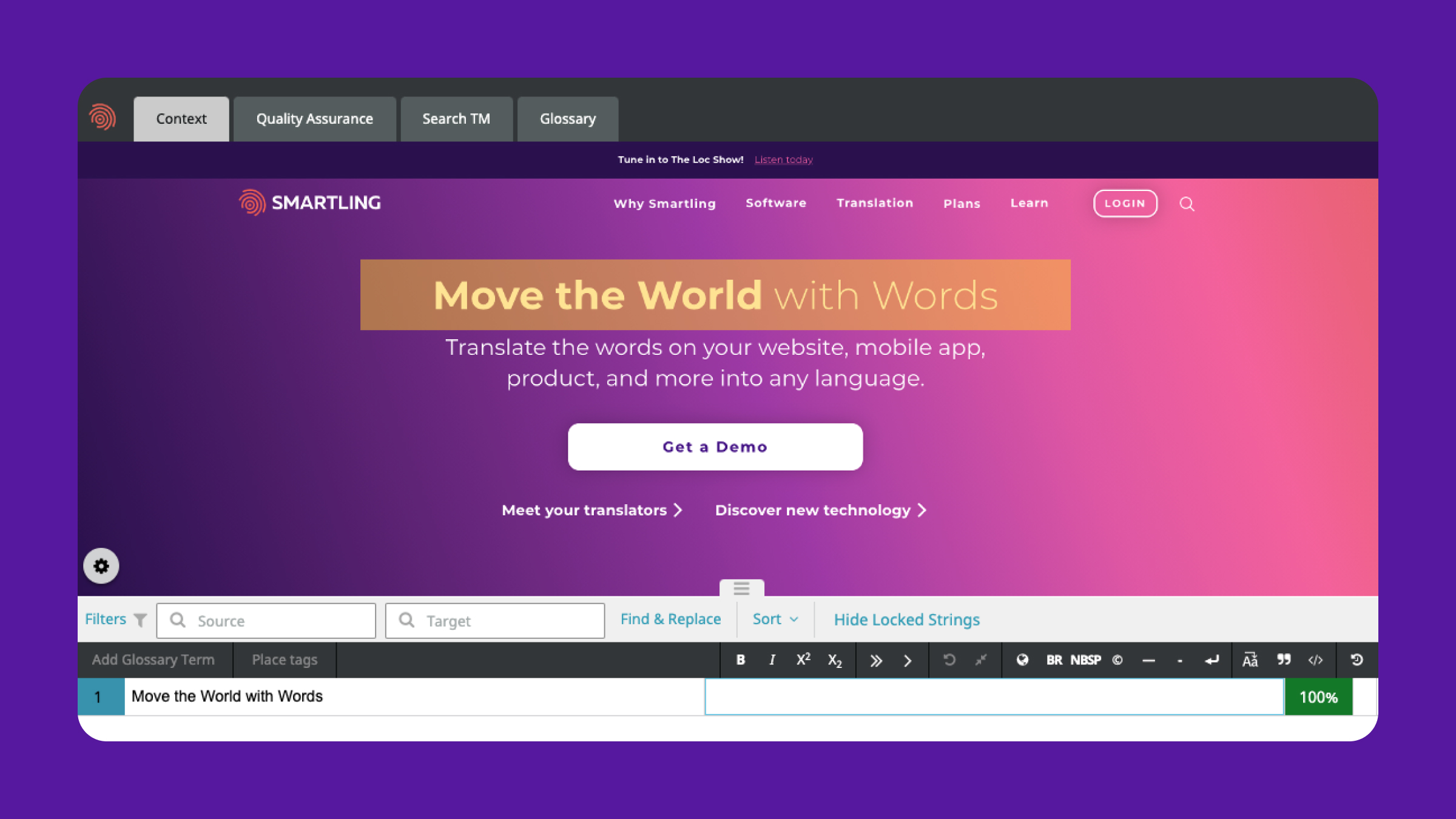Screen dimensions: 1456x819
Task: Click the Find & Replace button
Action: point(671,618)
